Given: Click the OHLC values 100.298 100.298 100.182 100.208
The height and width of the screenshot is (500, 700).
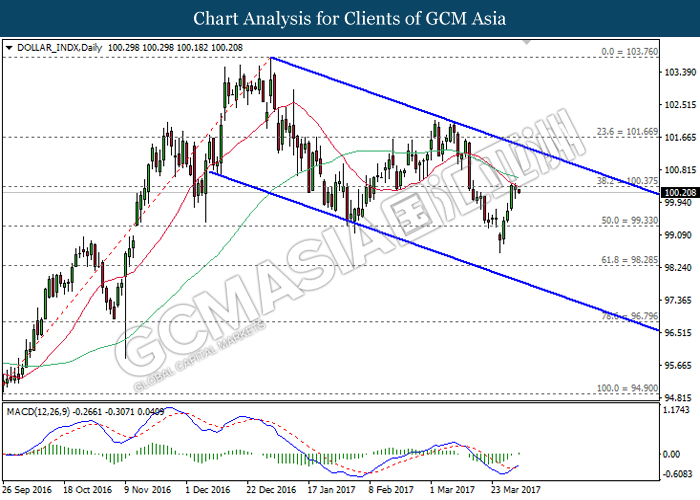Looking at the screenshot, I should coord(175,48).
